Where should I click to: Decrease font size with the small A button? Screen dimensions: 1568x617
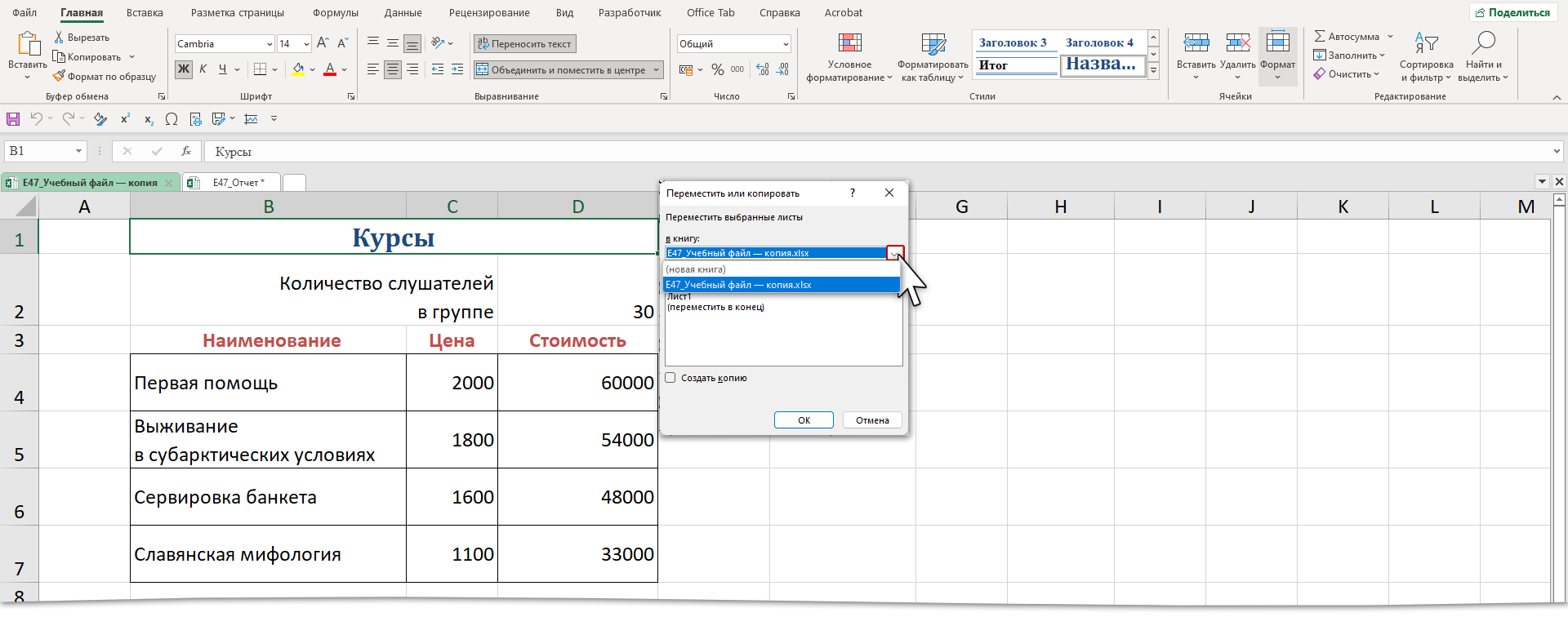pyautogui.click(x=343, y=43)
